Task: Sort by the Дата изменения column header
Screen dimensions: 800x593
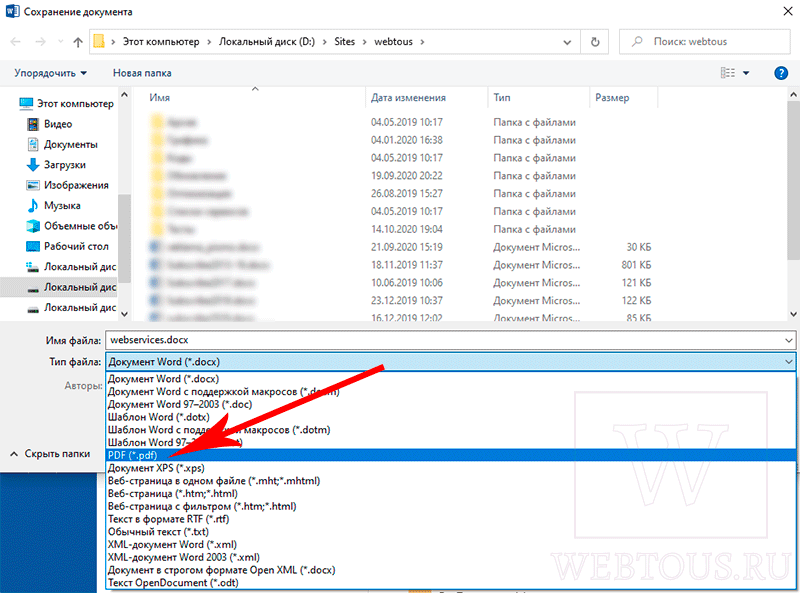Action: [408, 98]
